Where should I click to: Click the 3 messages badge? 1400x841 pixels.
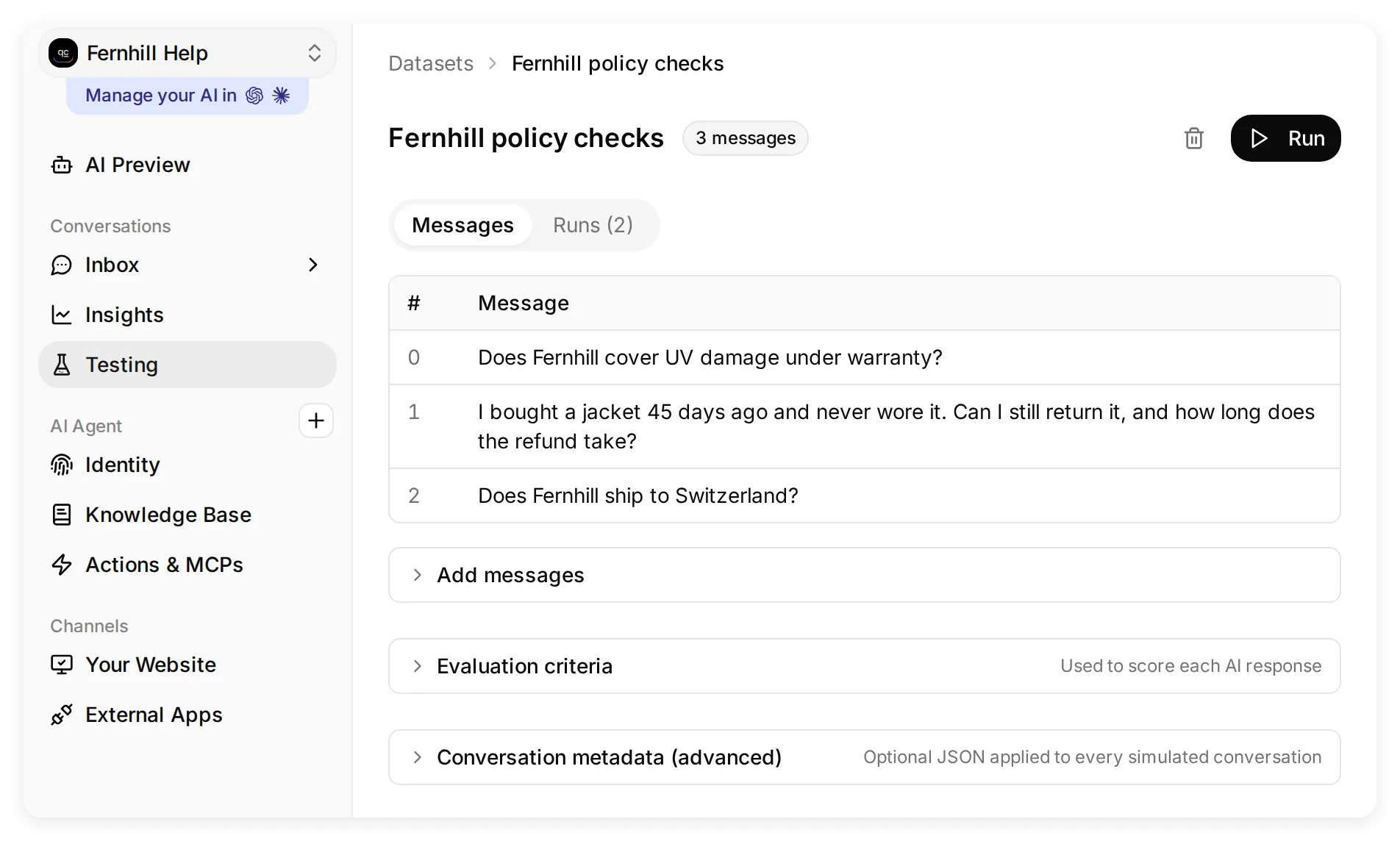pyautogui.click(x=746, y=138)
